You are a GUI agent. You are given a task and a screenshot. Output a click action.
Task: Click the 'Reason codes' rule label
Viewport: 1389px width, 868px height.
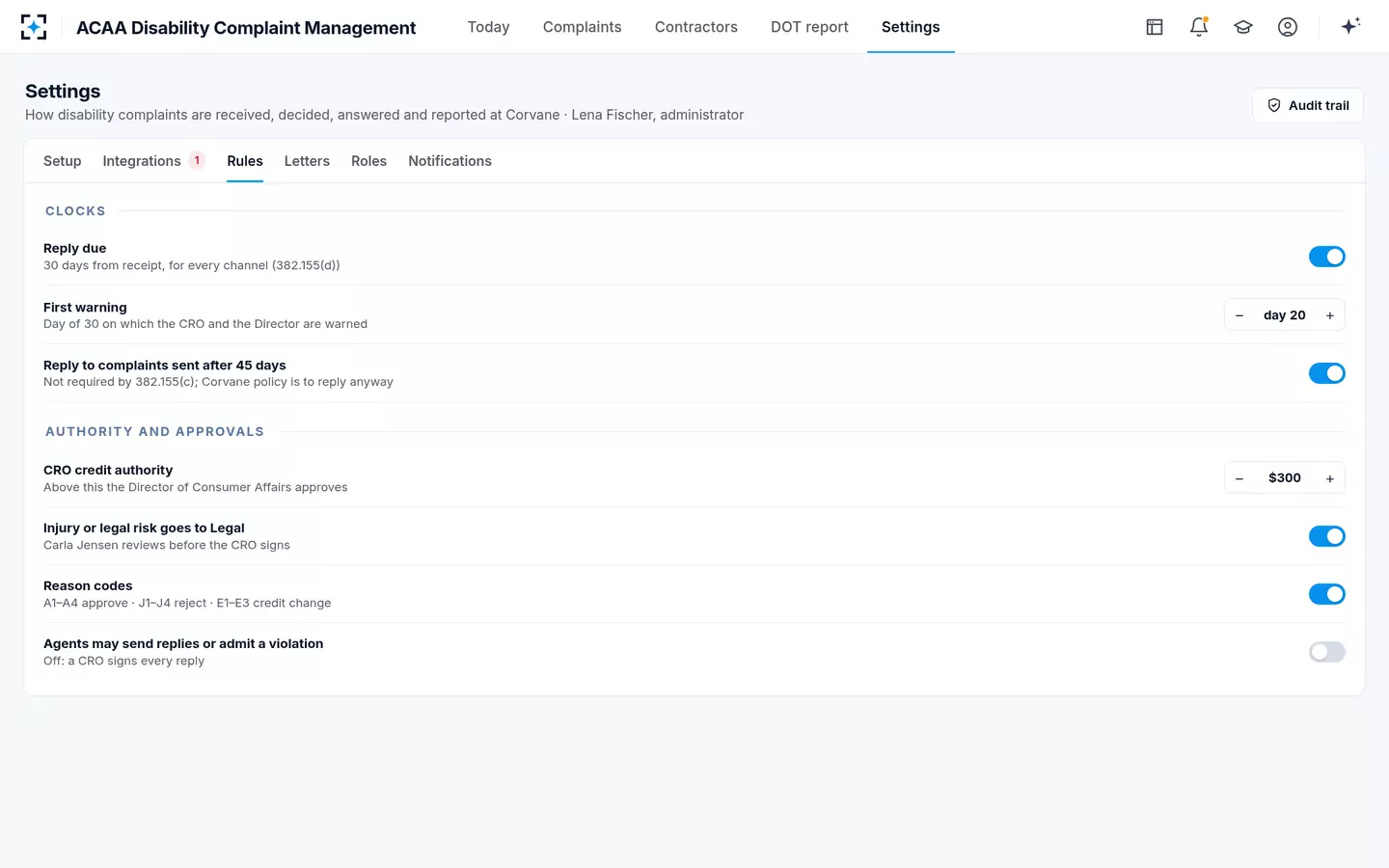pos(88,585)
